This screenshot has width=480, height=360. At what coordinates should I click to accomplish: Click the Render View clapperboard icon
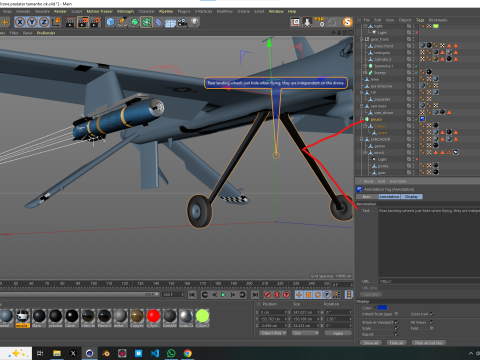tap(71, 22)
